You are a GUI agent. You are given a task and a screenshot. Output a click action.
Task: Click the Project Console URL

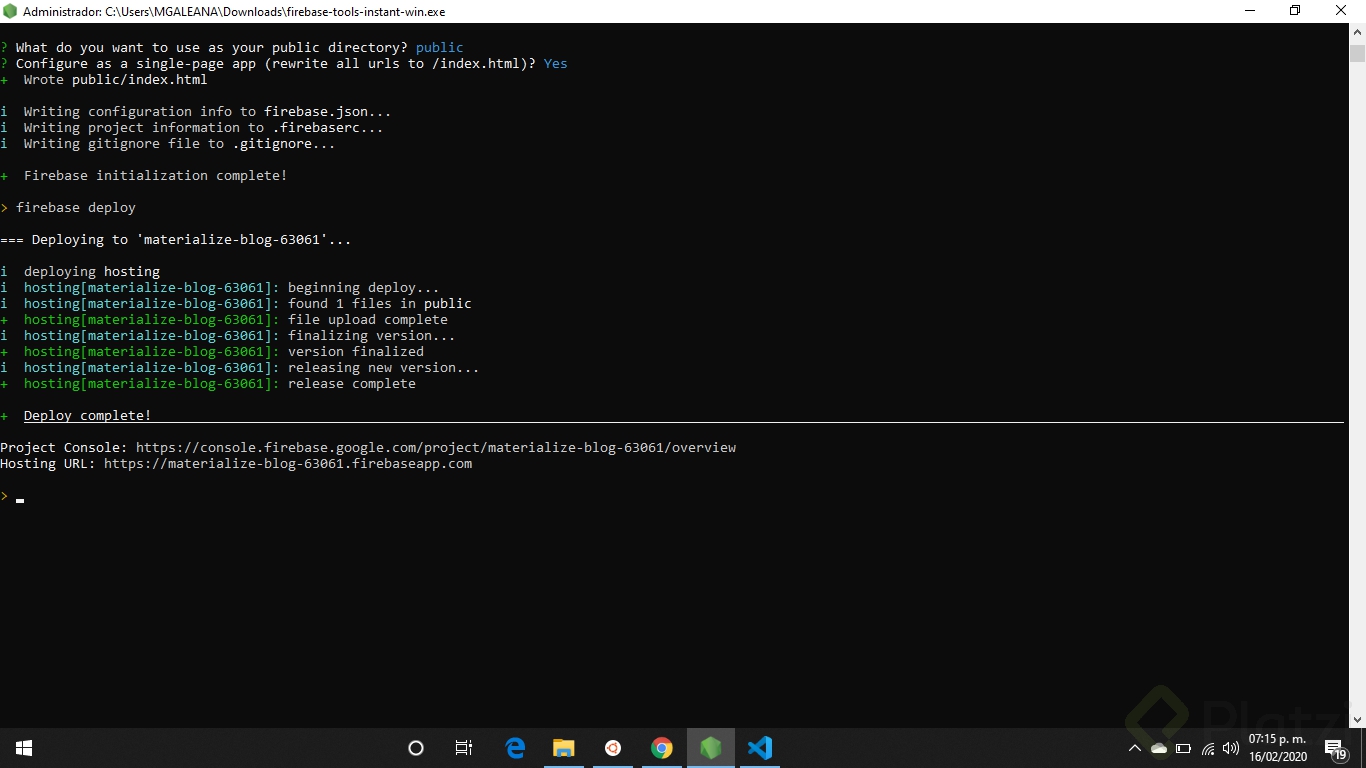436,447
